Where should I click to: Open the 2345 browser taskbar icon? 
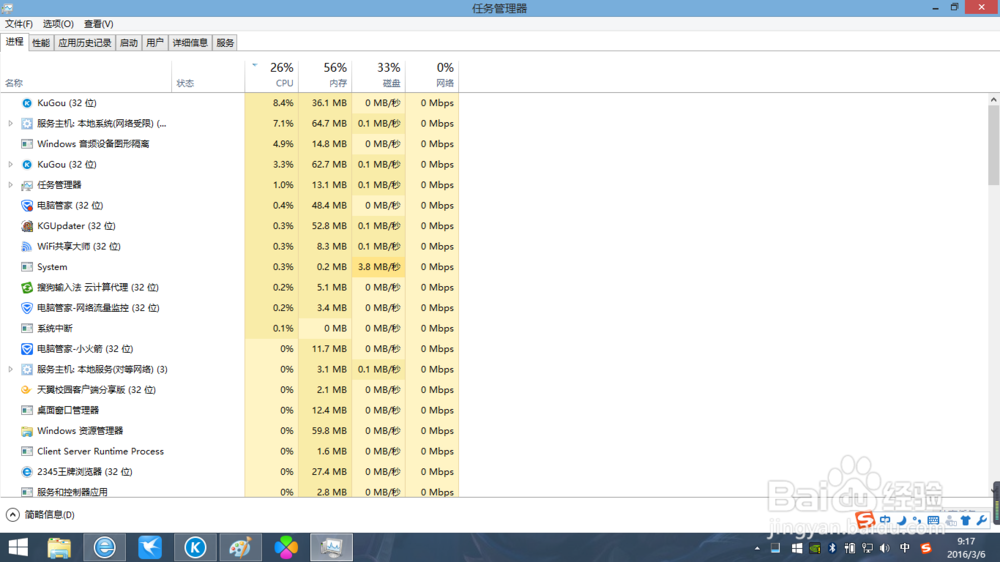pyautogui.click(x=105, y=547)
